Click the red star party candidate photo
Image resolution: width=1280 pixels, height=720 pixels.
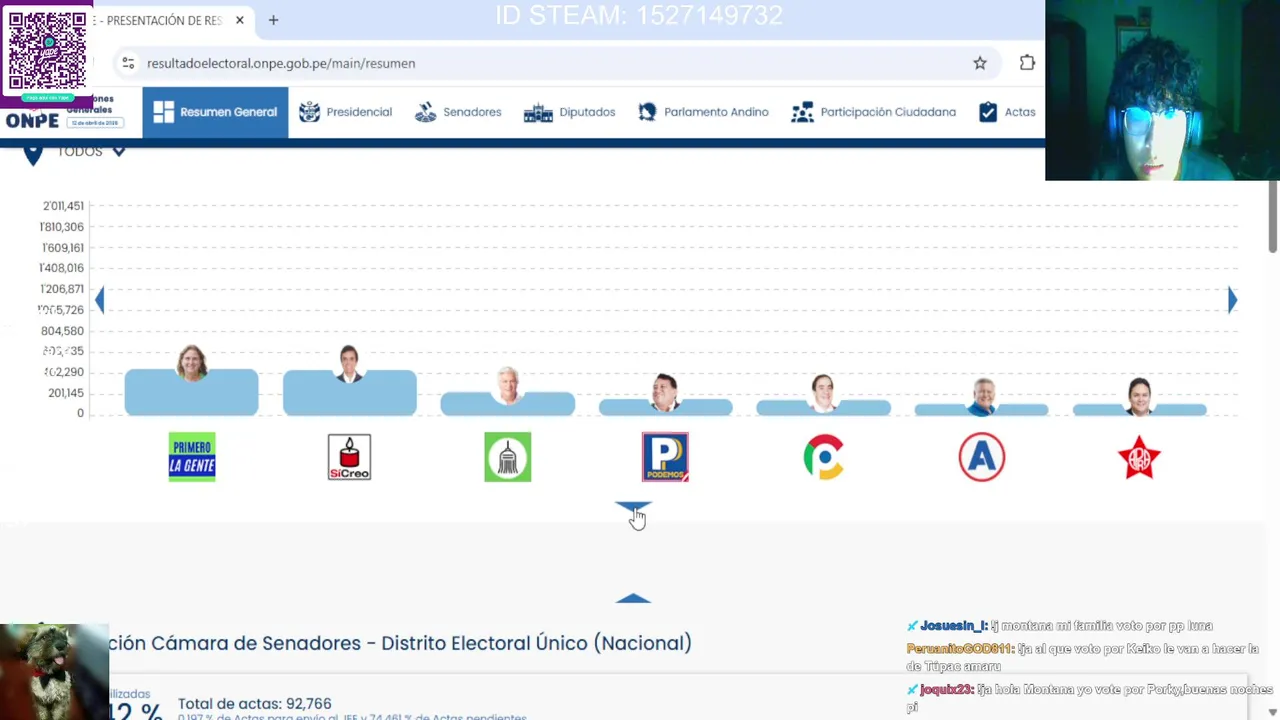click(x=1139, y=397)
